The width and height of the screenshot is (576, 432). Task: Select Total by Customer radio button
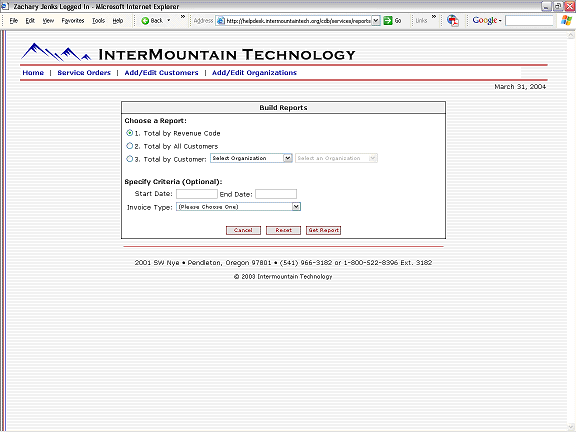[129, 159]
